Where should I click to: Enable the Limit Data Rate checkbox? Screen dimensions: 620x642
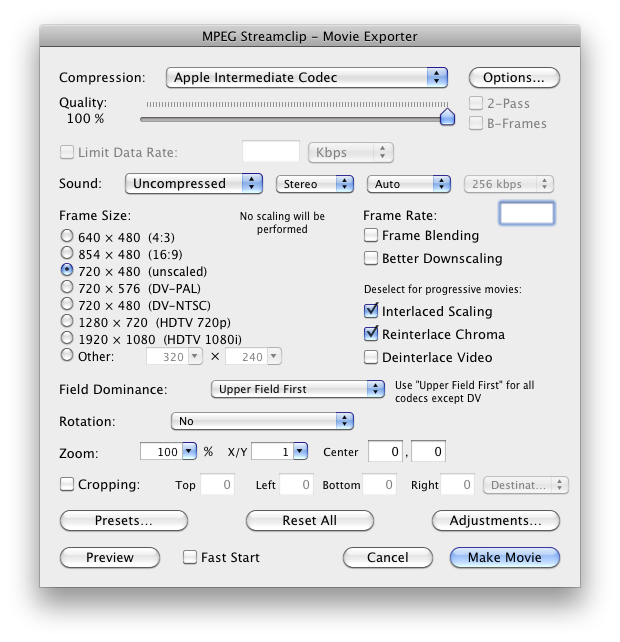tap(67, 152)
